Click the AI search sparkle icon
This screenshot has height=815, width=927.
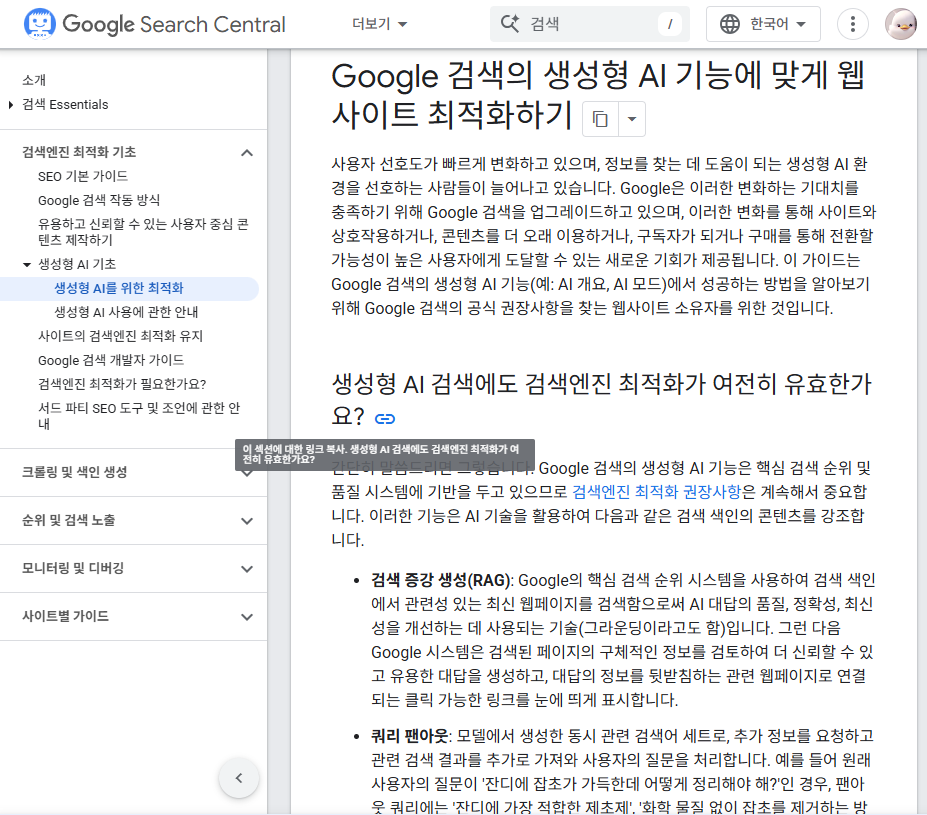[510, 24]
